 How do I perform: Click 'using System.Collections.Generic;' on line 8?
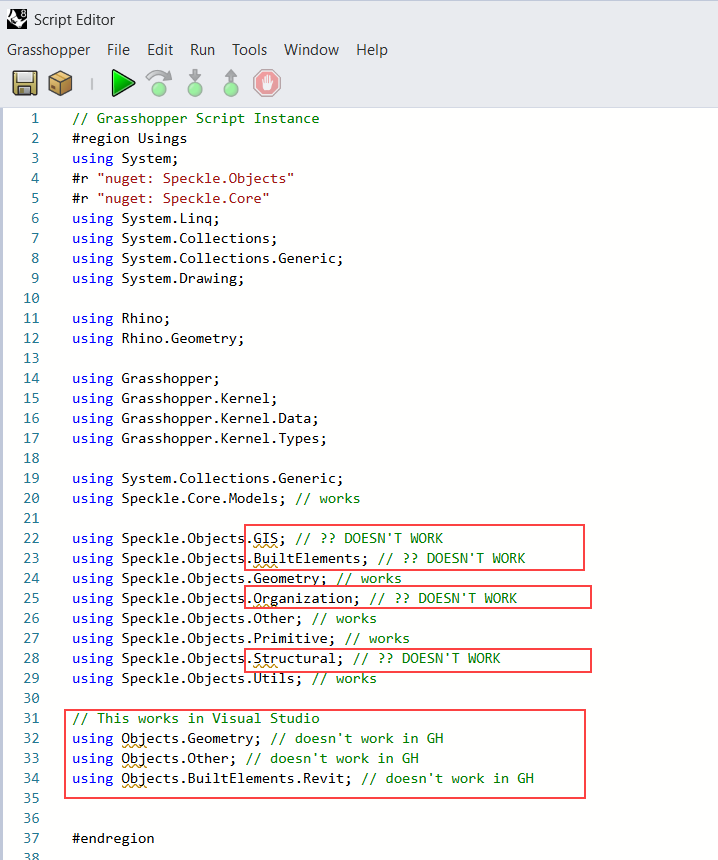[x=207, y=259]
